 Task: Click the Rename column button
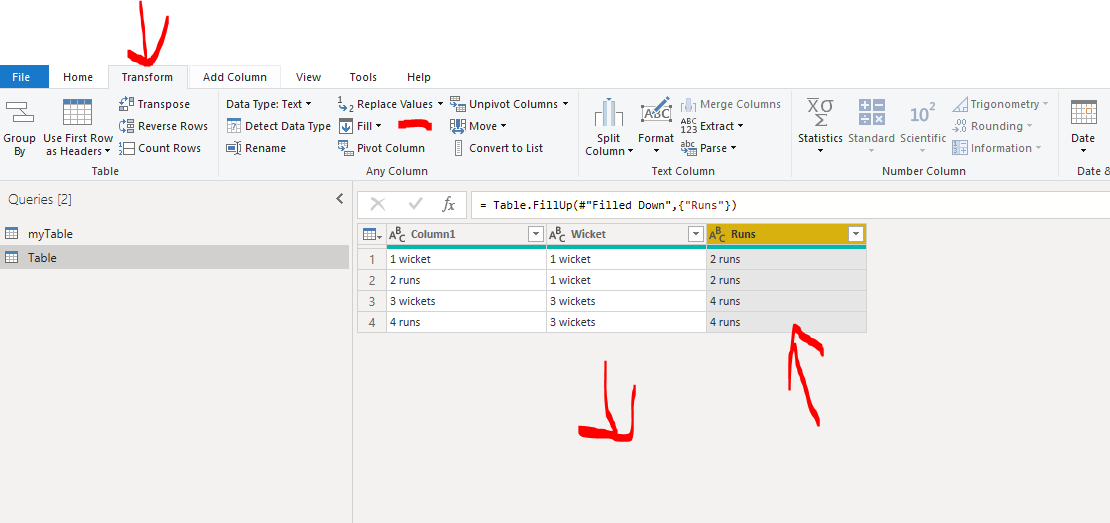coord(256,148)
